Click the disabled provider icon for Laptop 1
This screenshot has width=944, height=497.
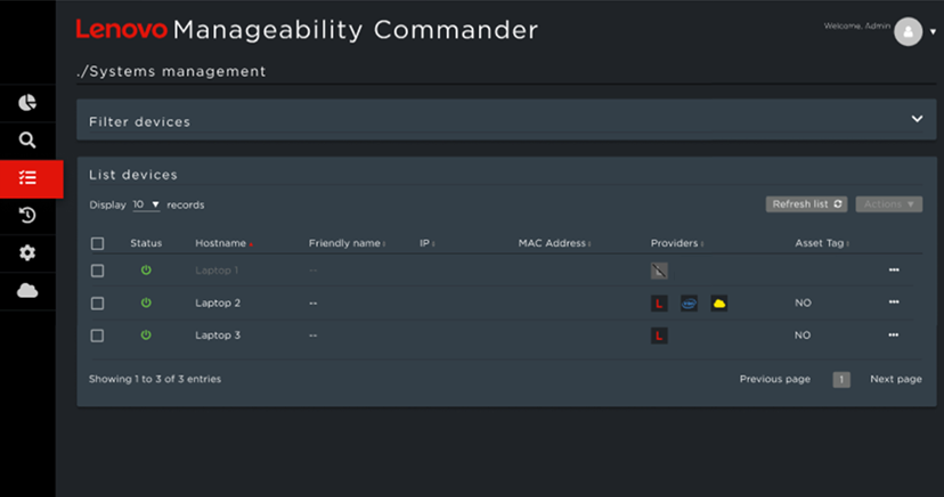click(x=659, y=271)
